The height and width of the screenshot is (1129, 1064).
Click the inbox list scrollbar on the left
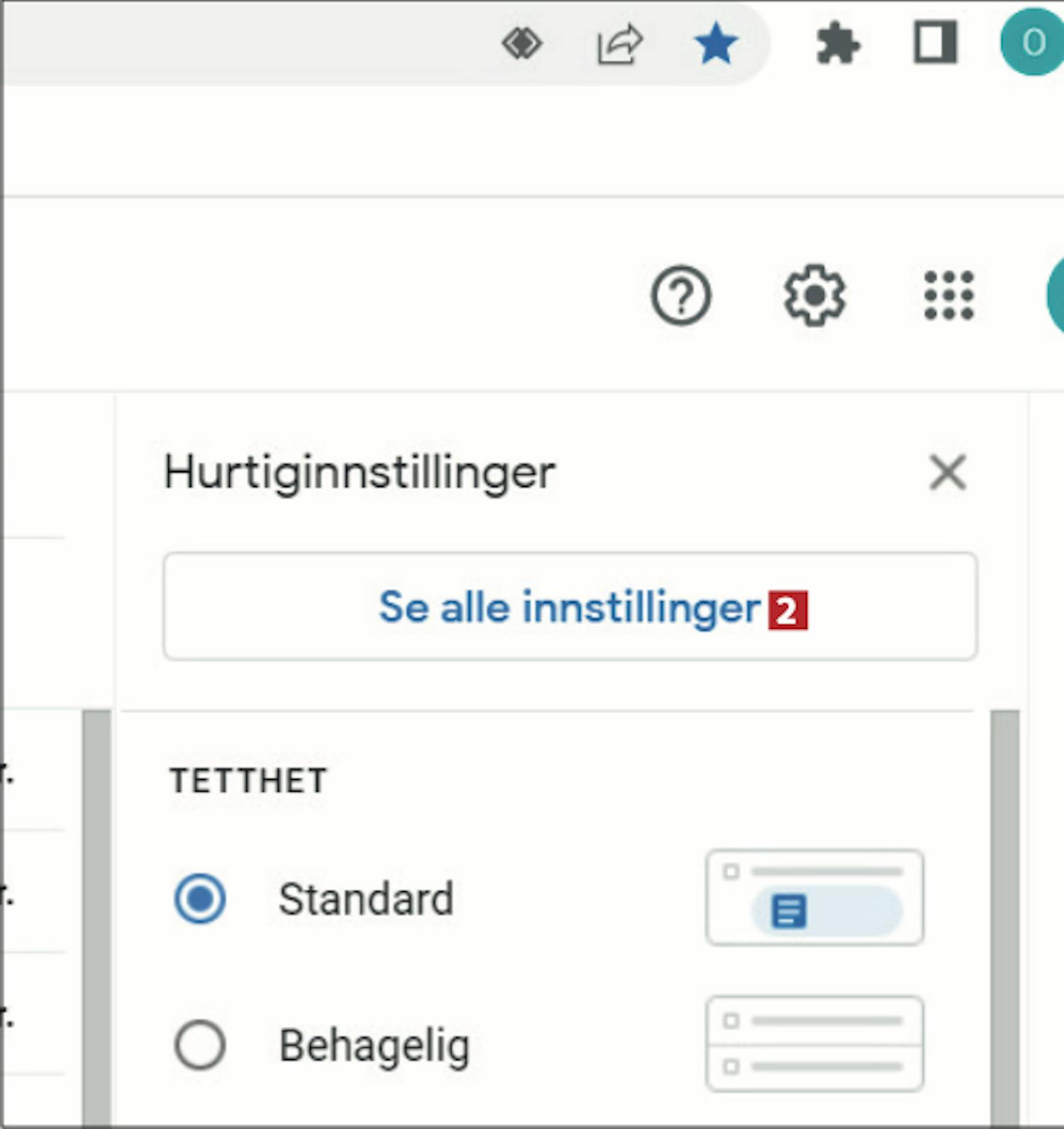tap(96, 918)
